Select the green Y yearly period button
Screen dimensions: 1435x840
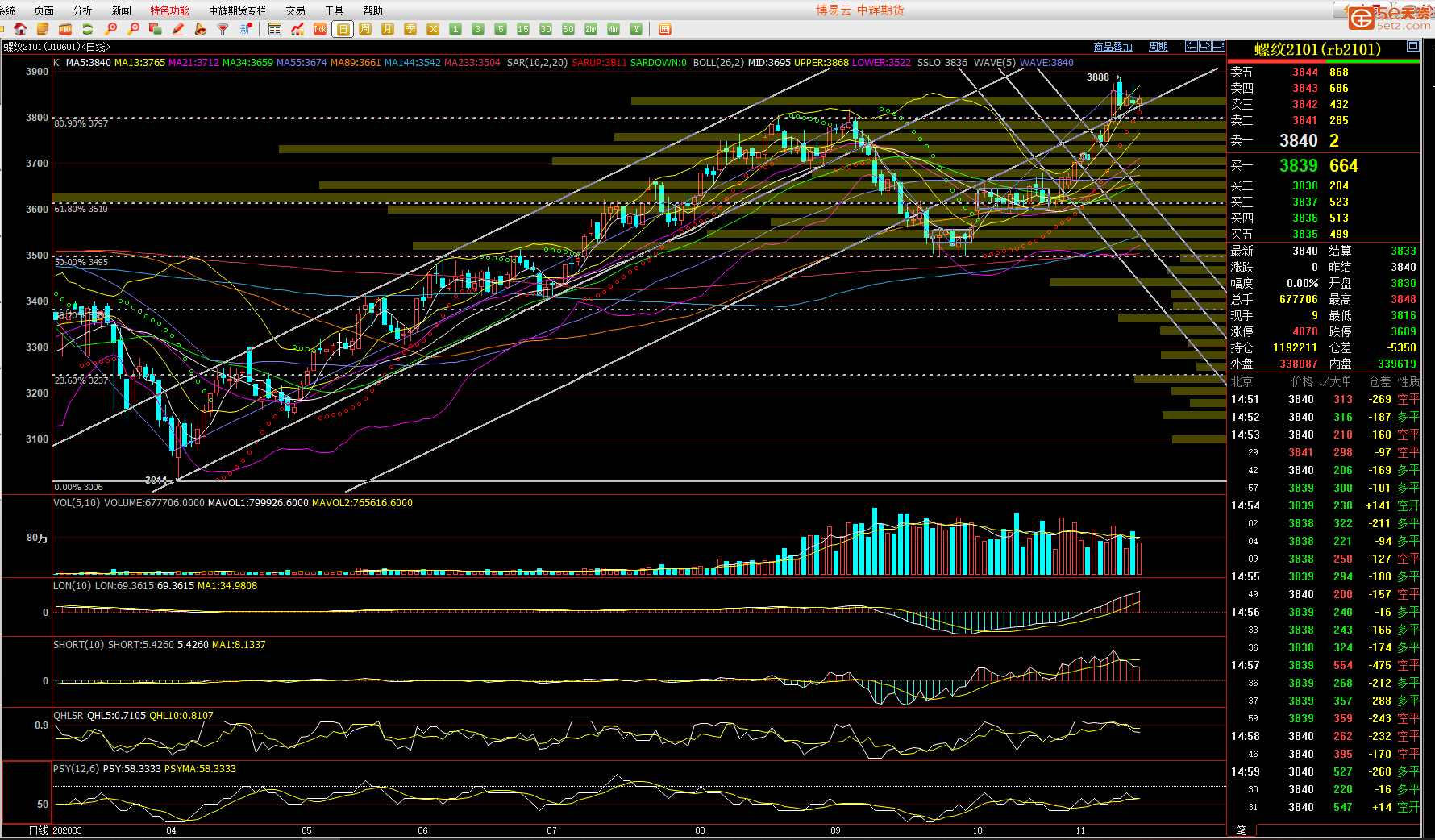click(x=636, y=29)
